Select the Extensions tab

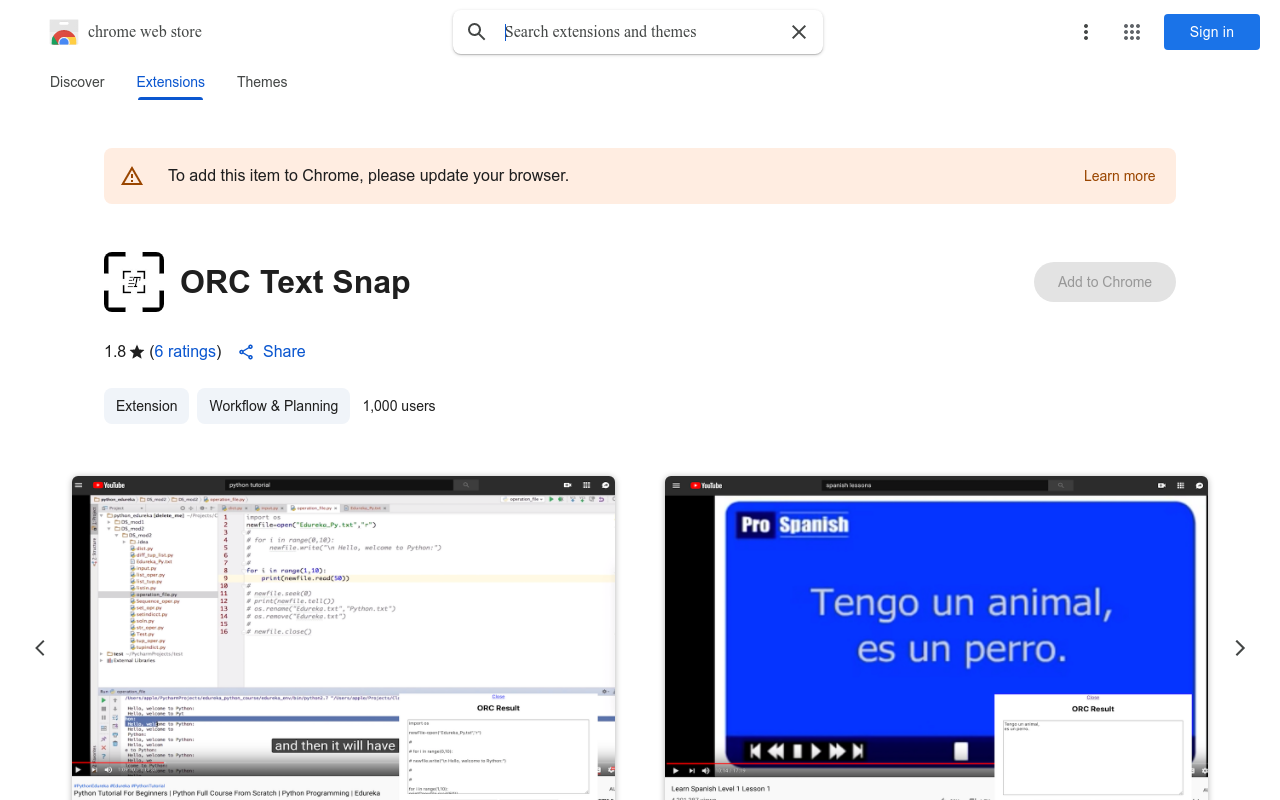[x=171, y=82]
